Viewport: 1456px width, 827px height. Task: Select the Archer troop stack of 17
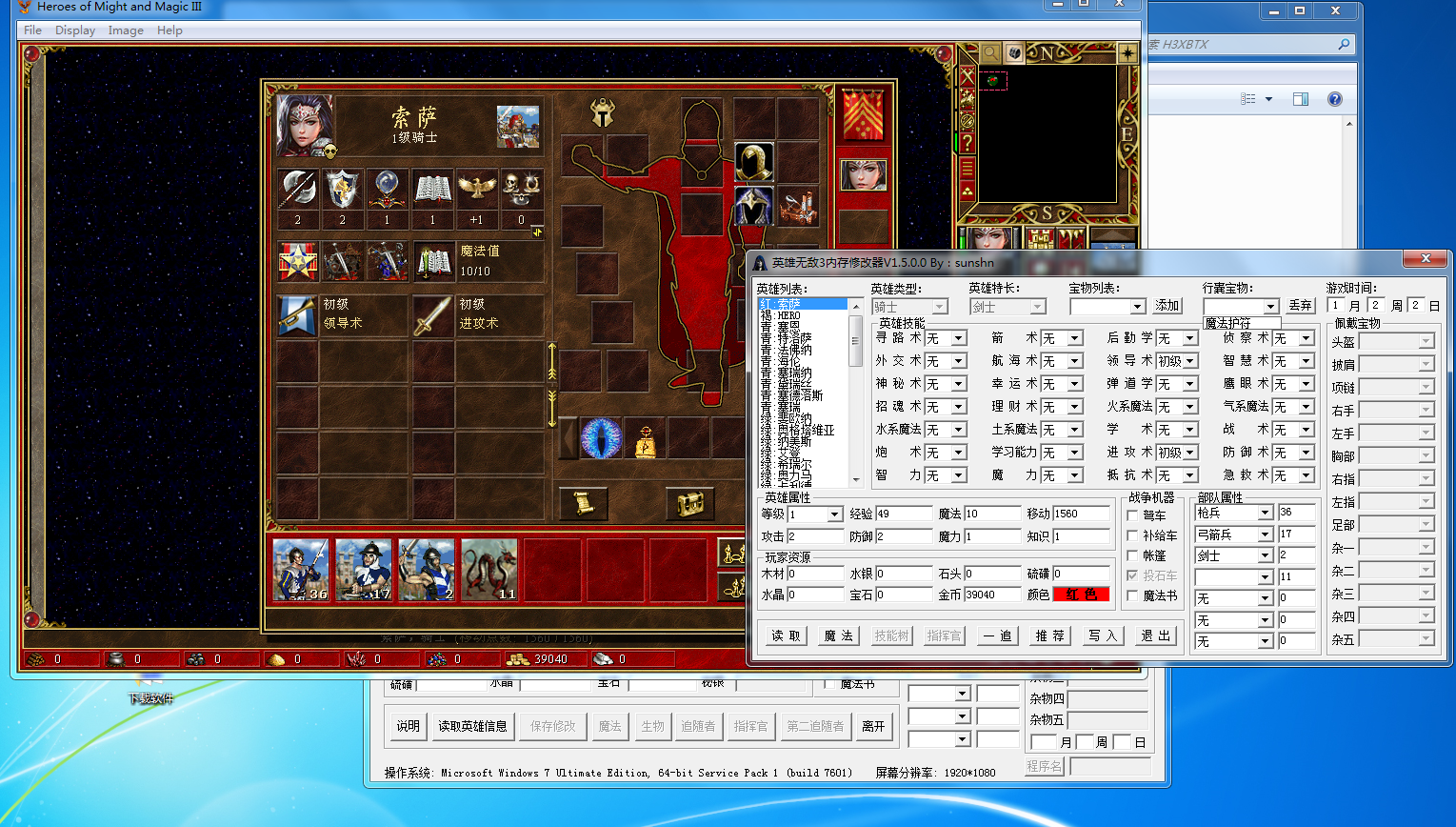click(364, 570)
